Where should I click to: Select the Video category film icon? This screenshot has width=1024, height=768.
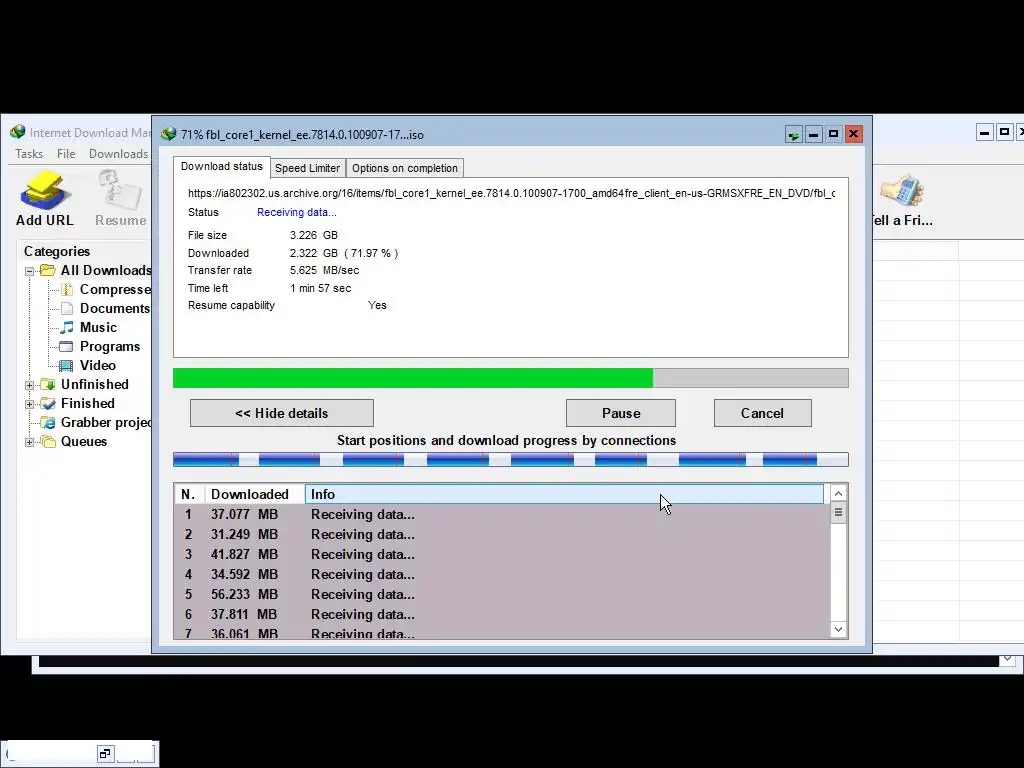pos(66,365)
